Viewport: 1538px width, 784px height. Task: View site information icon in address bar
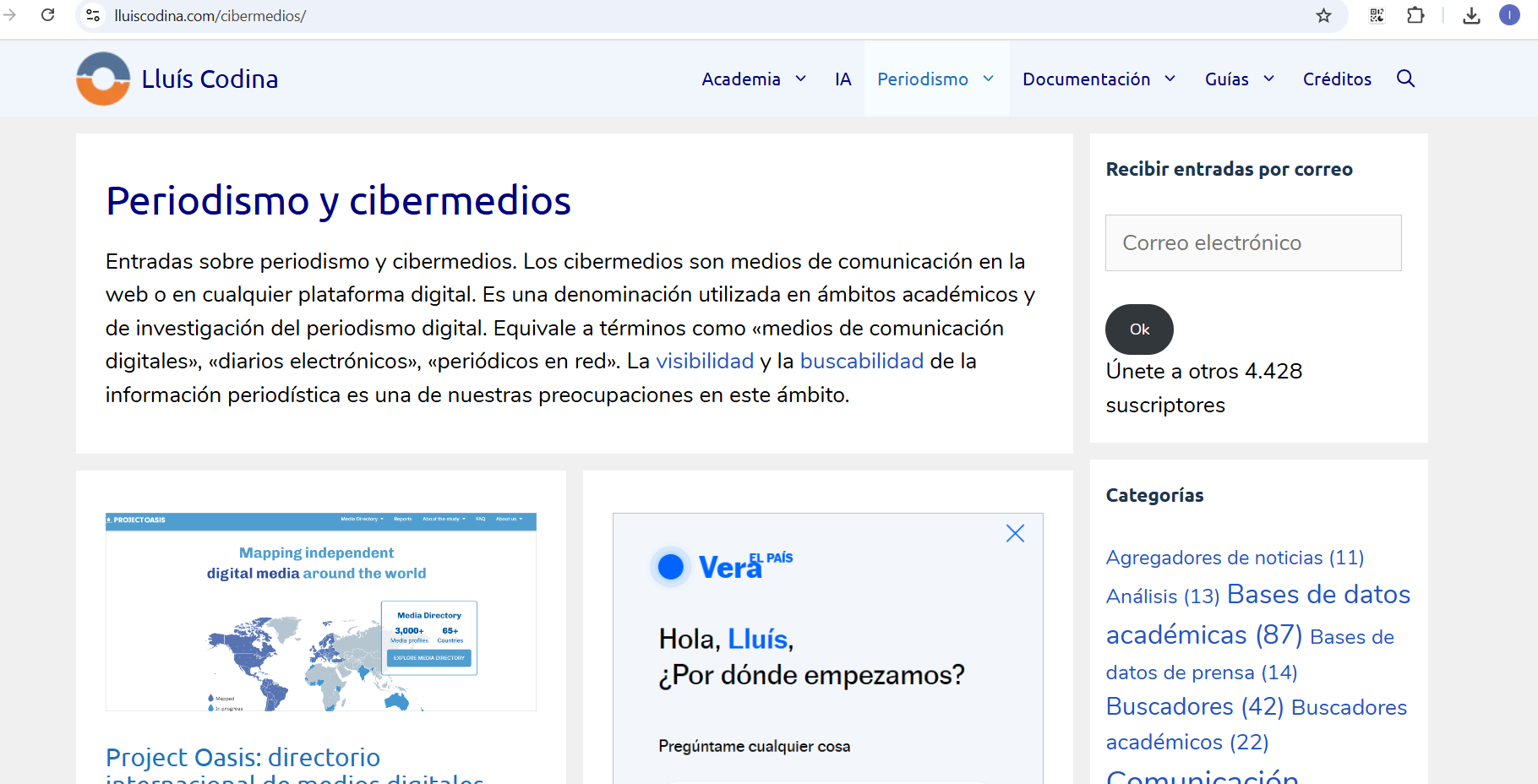94,15
